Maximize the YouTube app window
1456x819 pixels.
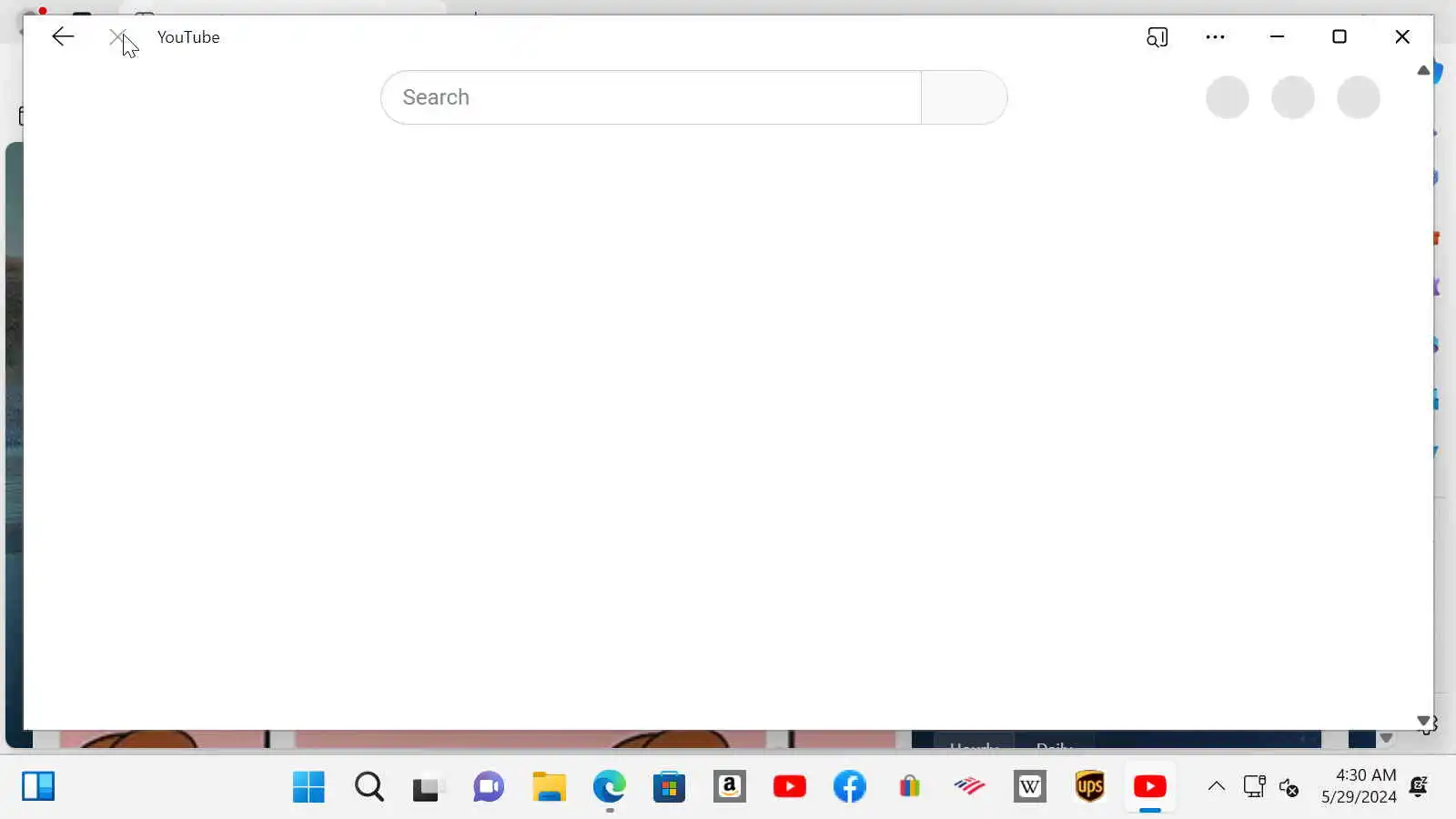pos(1340,36)
